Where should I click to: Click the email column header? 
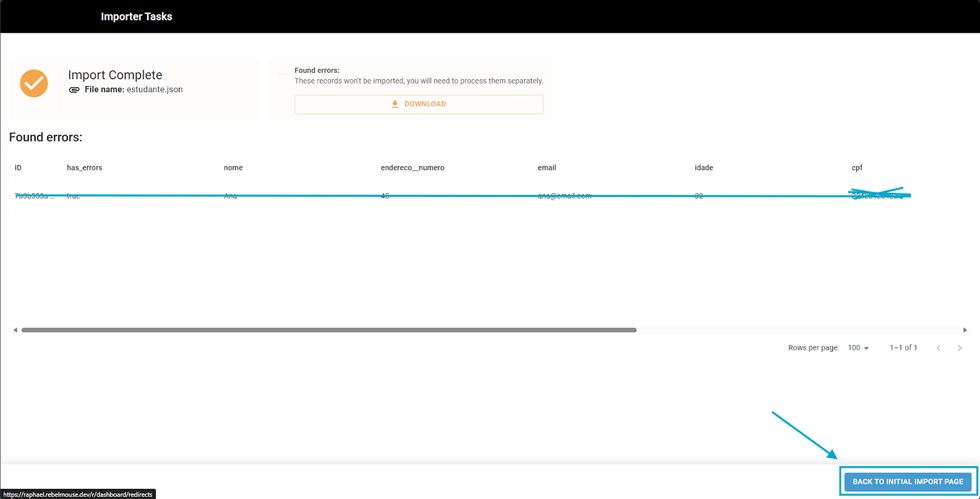[x=546, y=168]
